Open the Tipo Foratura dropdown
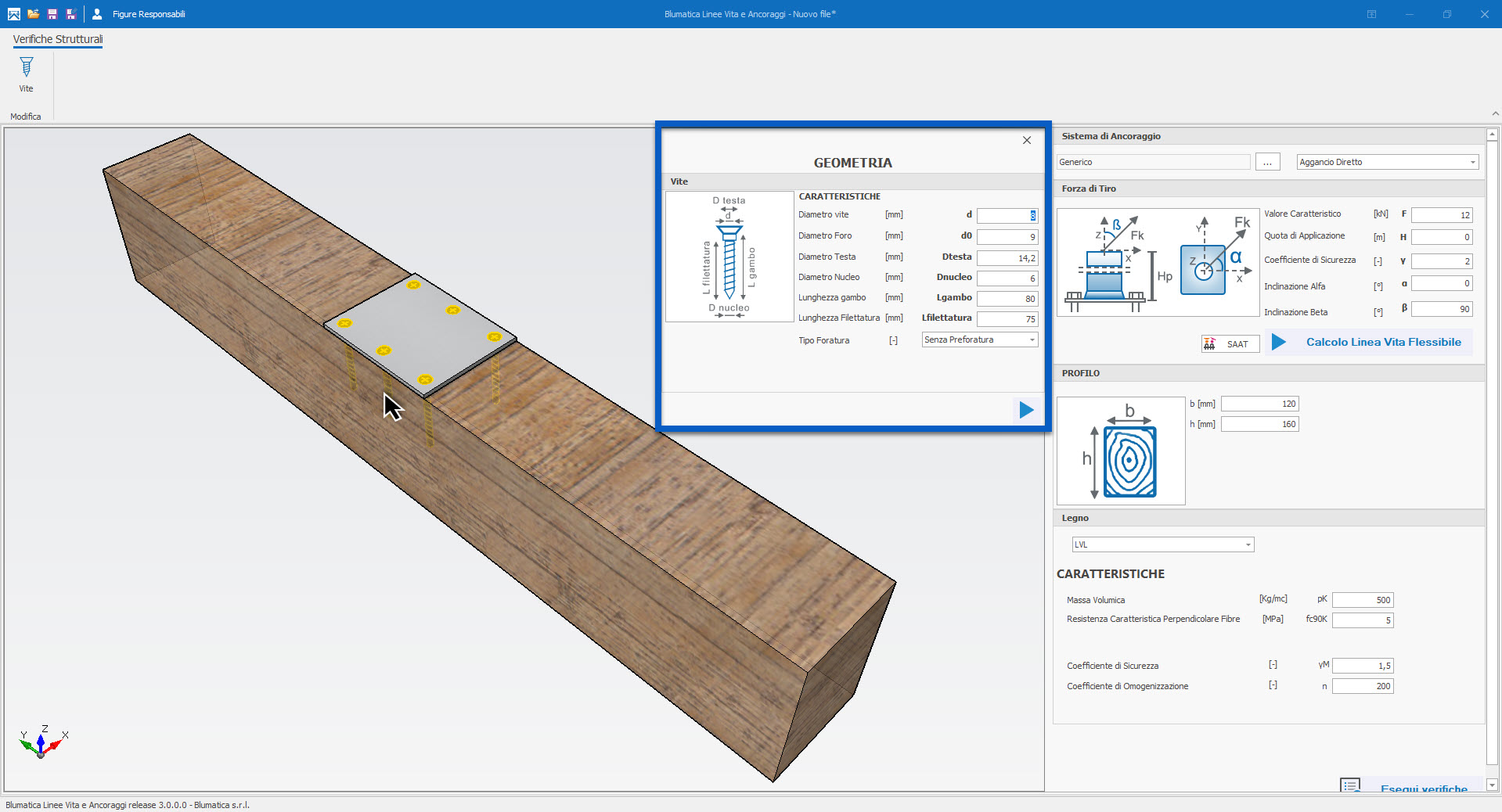Screen dimensions: 1502x812 pos(980,340)
